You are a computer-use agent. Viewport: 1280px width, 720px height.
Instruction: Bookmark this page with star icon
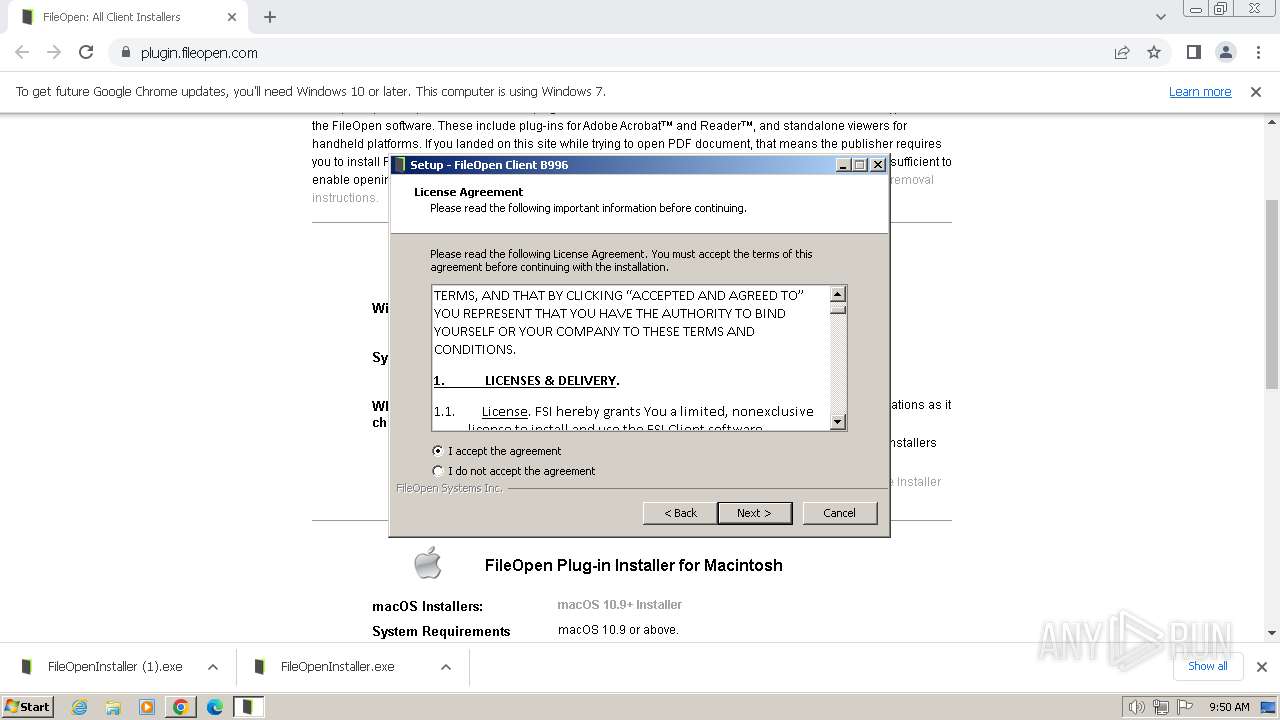tap(1154, 53)
